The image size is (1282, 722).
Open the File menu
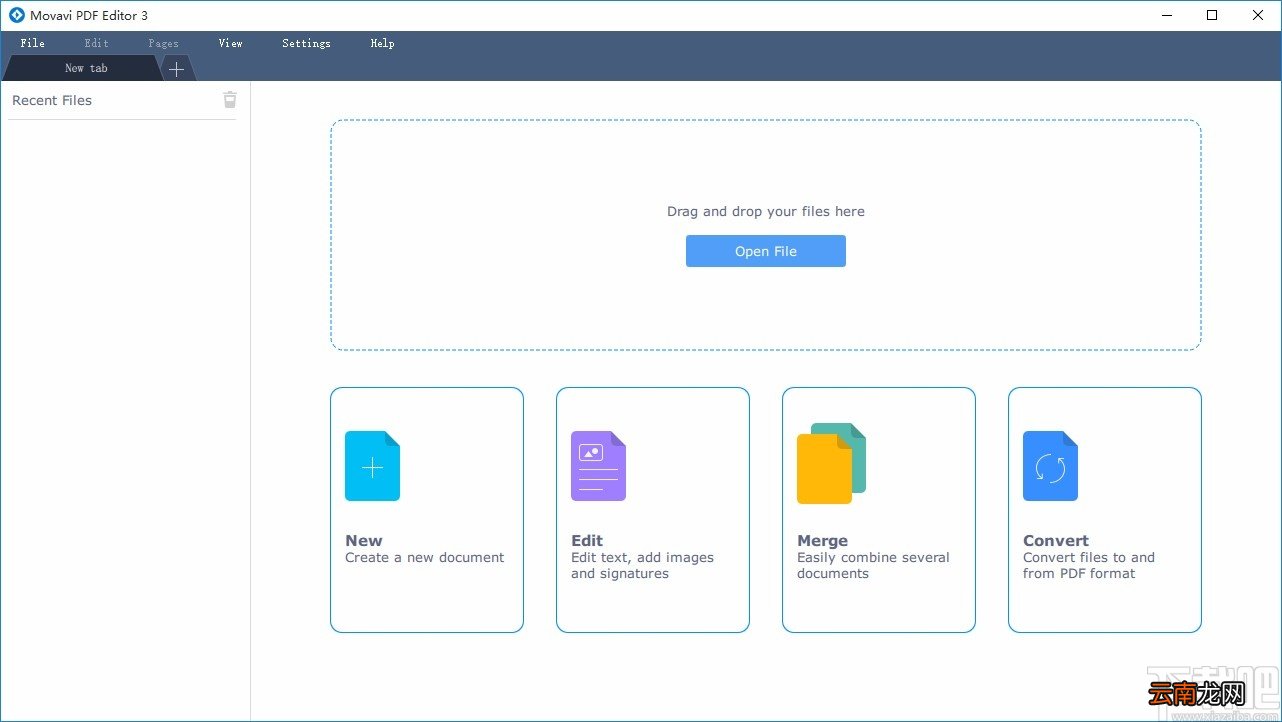(32, 43)
